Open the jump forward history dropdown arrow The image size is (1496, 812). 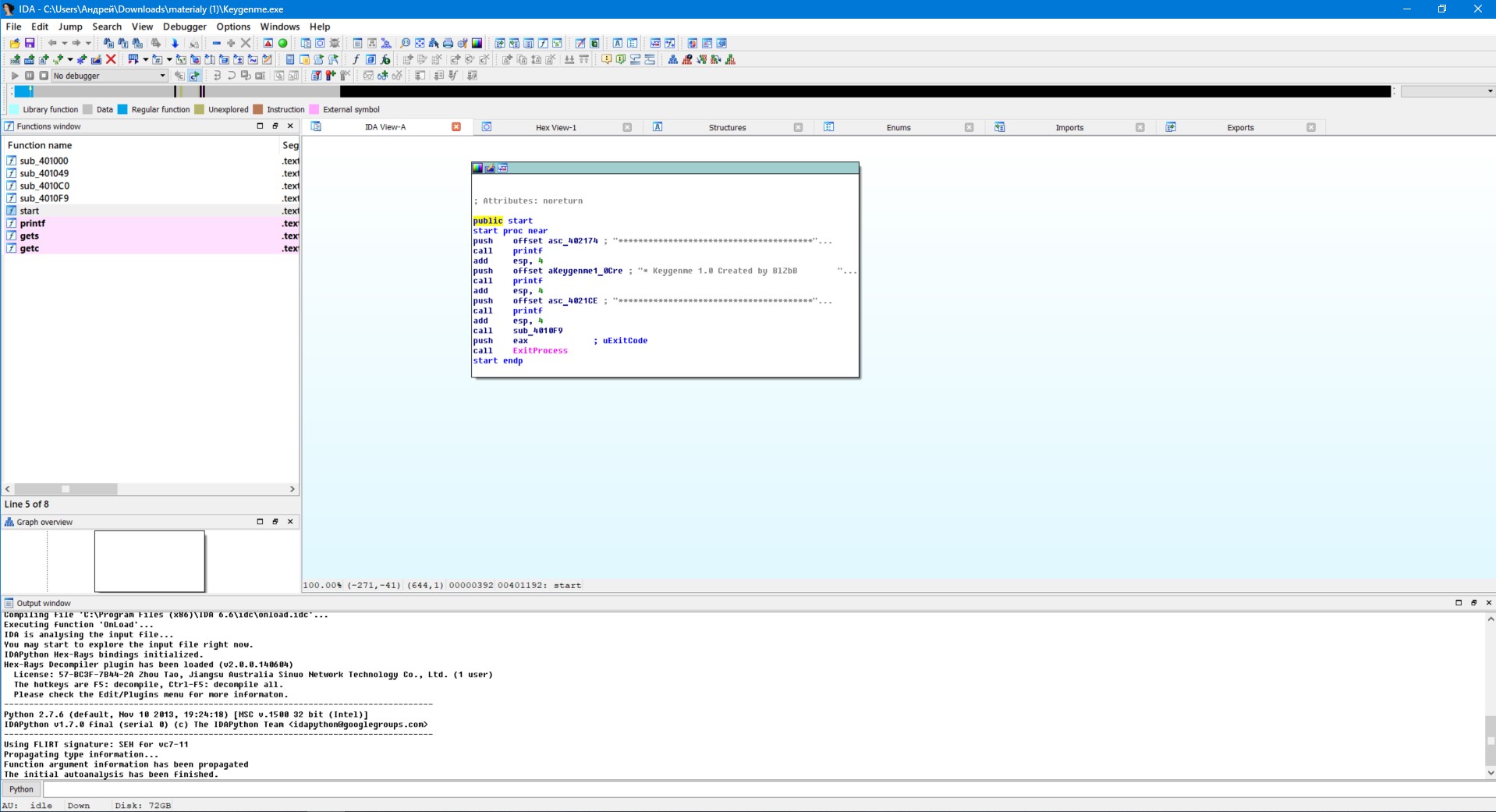coord(88,43)
